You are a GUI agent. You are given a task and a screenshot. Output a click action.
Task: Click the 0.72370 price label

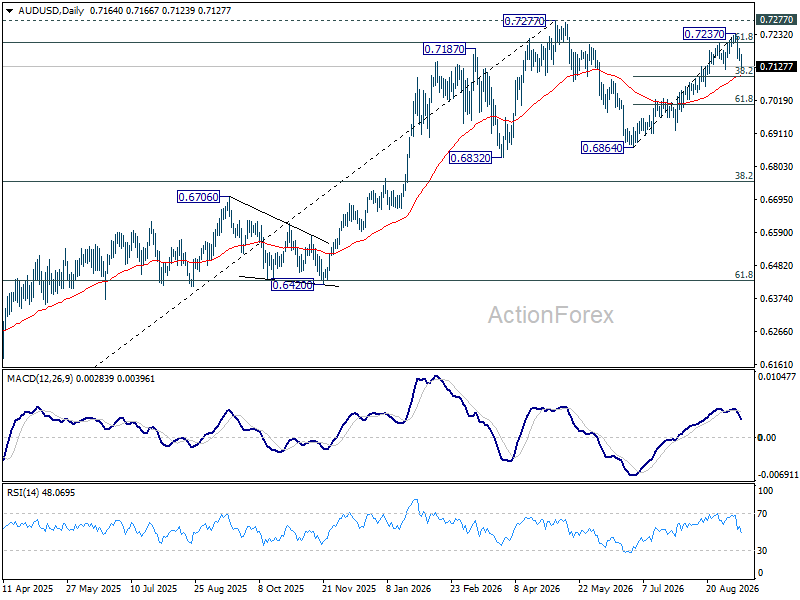(704, 34)
